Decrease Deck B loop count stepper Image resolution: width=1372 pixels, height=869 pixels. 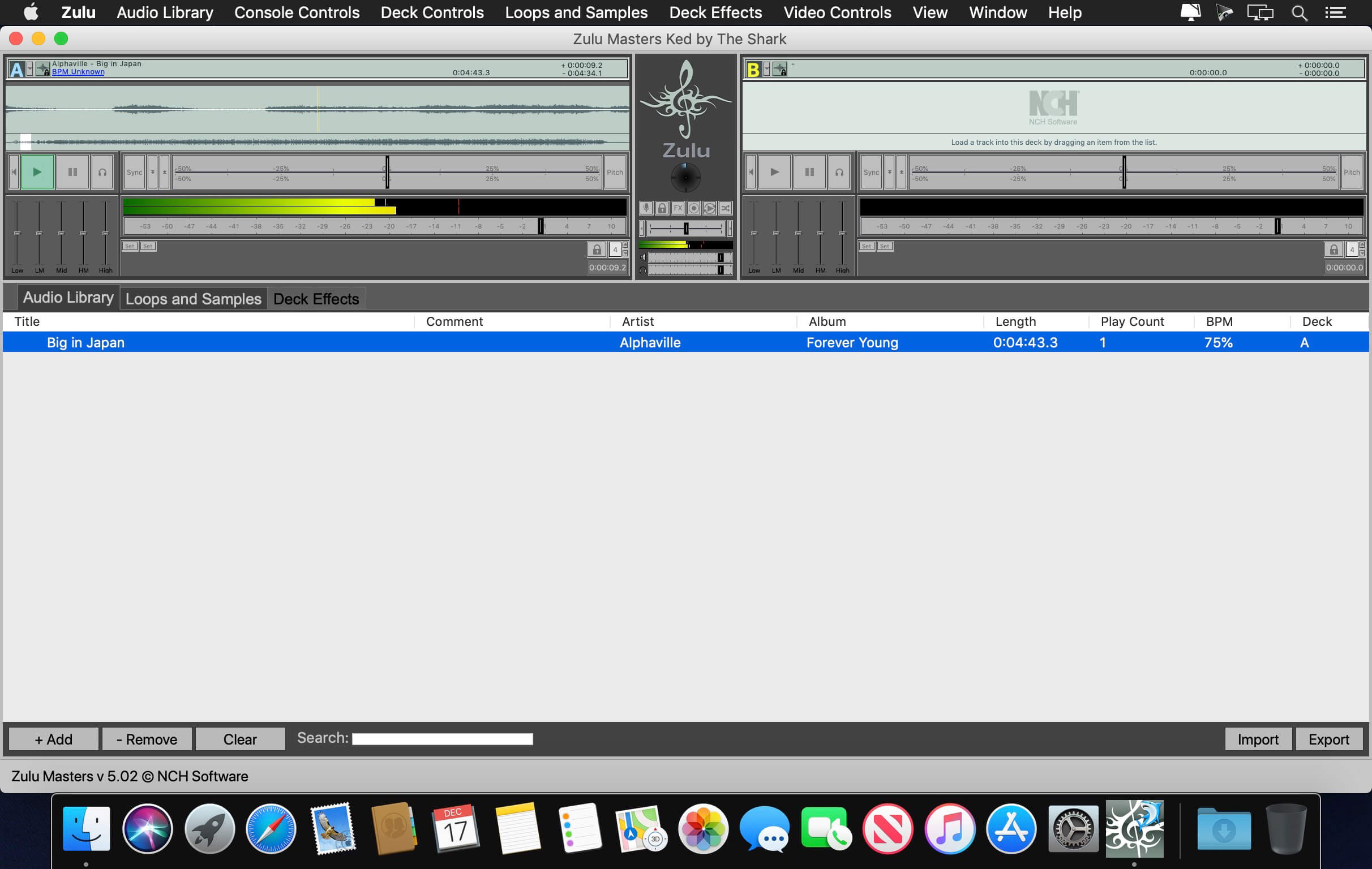(1362, 253)
